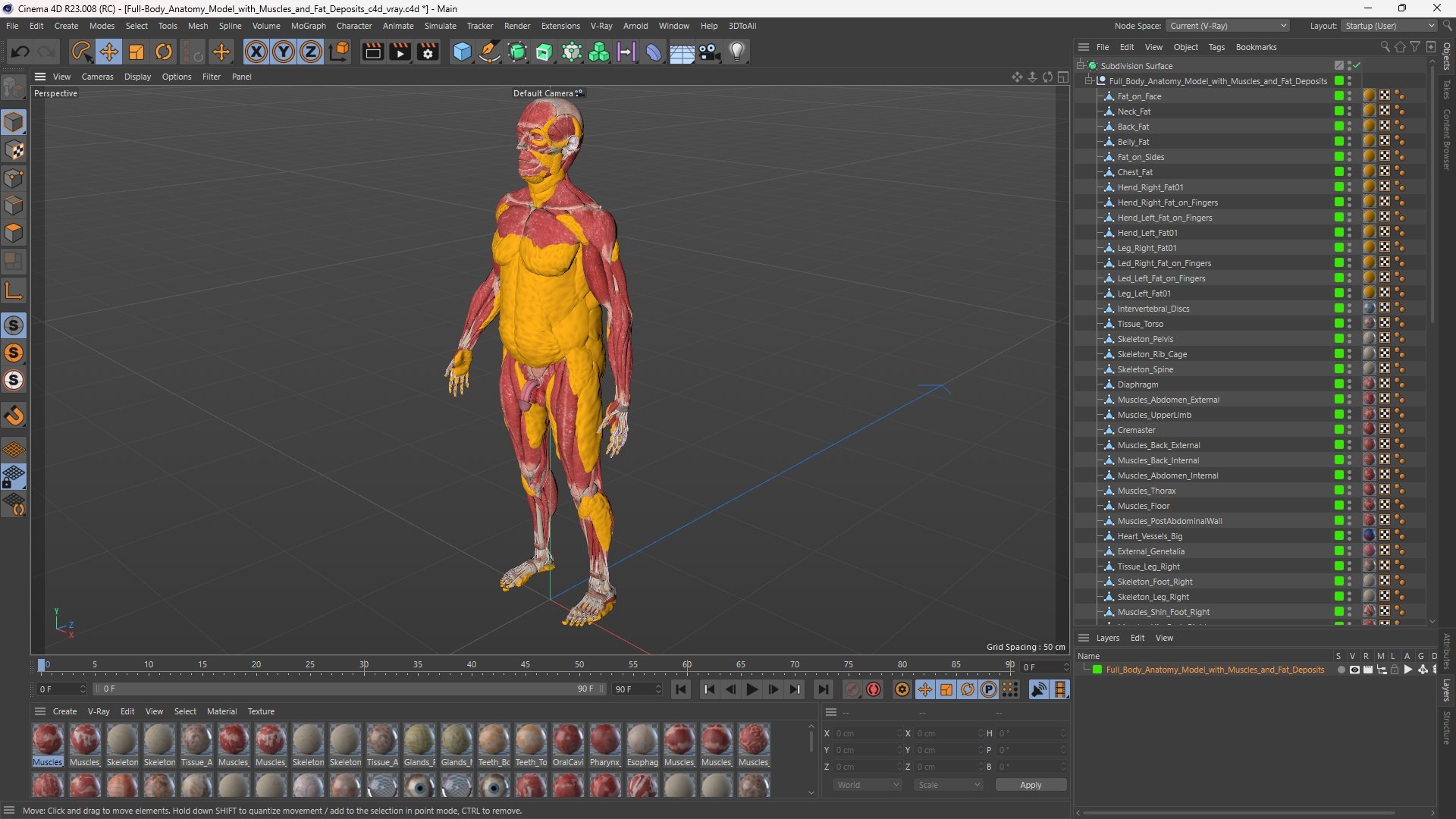Toggle layer lock icon
1456x819 pixels.
(x=1394, y=670)
